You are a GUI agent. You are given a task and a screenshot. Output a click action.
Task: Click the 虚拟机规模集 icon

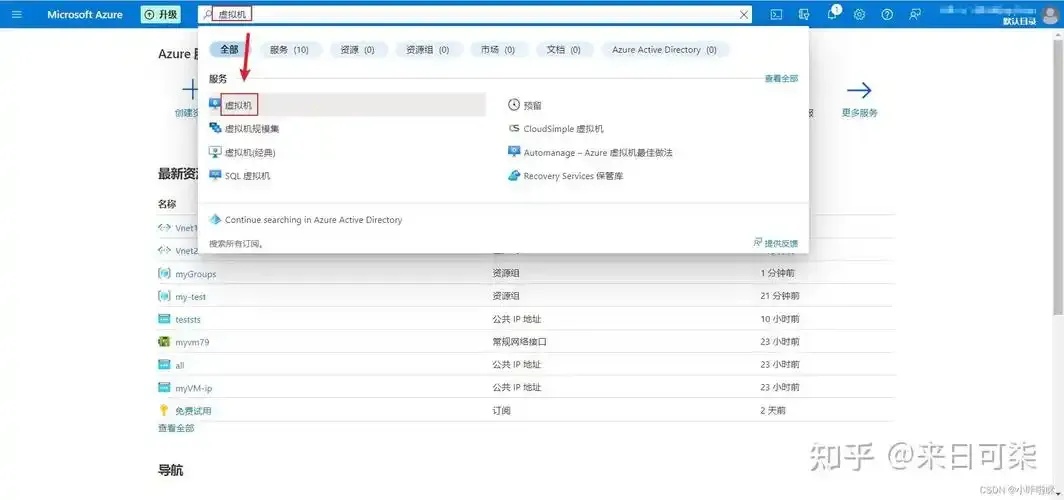click(215, 128)
